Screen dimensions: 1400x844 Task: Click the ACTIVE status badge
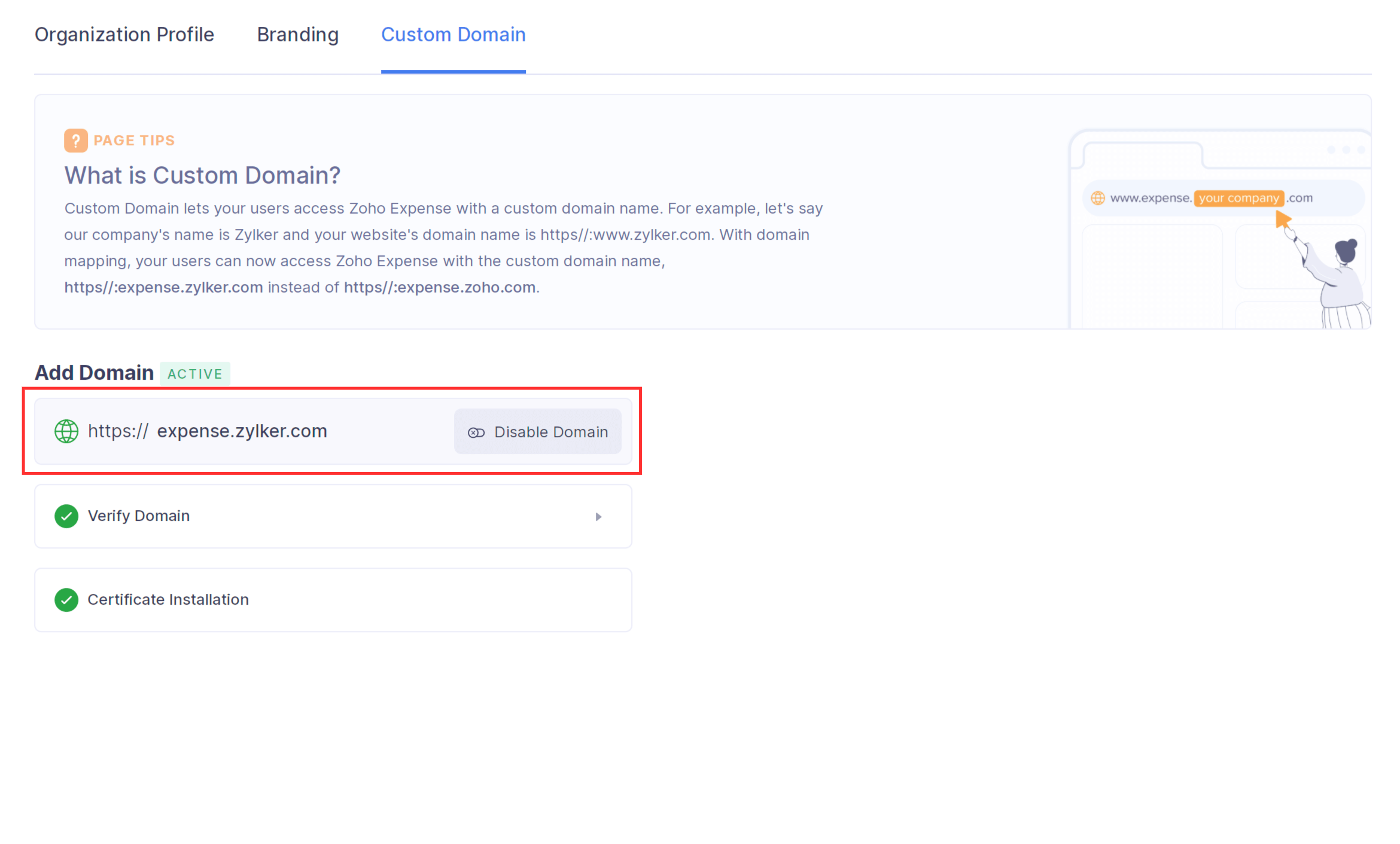click(x=195, y=373)
